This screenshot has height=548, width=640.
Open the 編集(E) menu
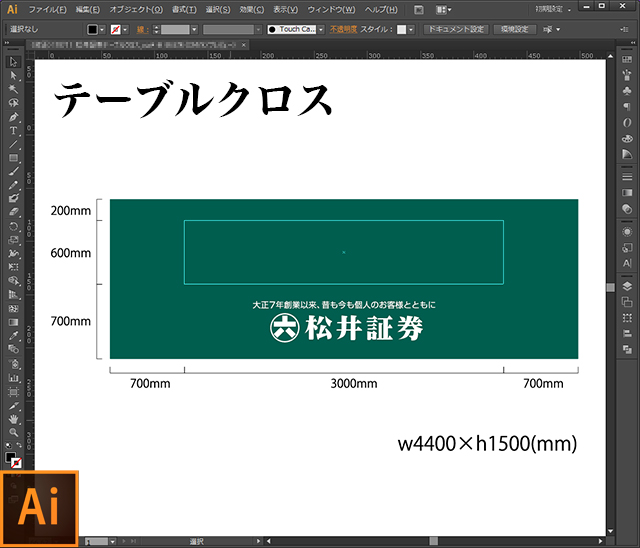(88, 9)
